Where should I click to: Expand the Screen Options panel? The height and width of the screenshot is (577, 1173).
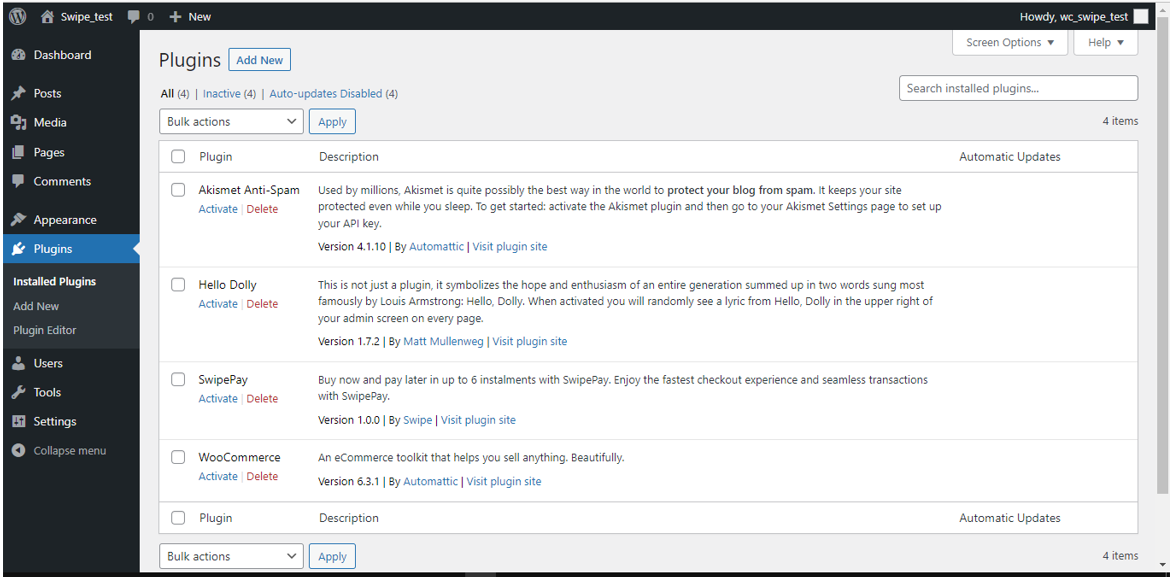click(x=1010, y=43)
